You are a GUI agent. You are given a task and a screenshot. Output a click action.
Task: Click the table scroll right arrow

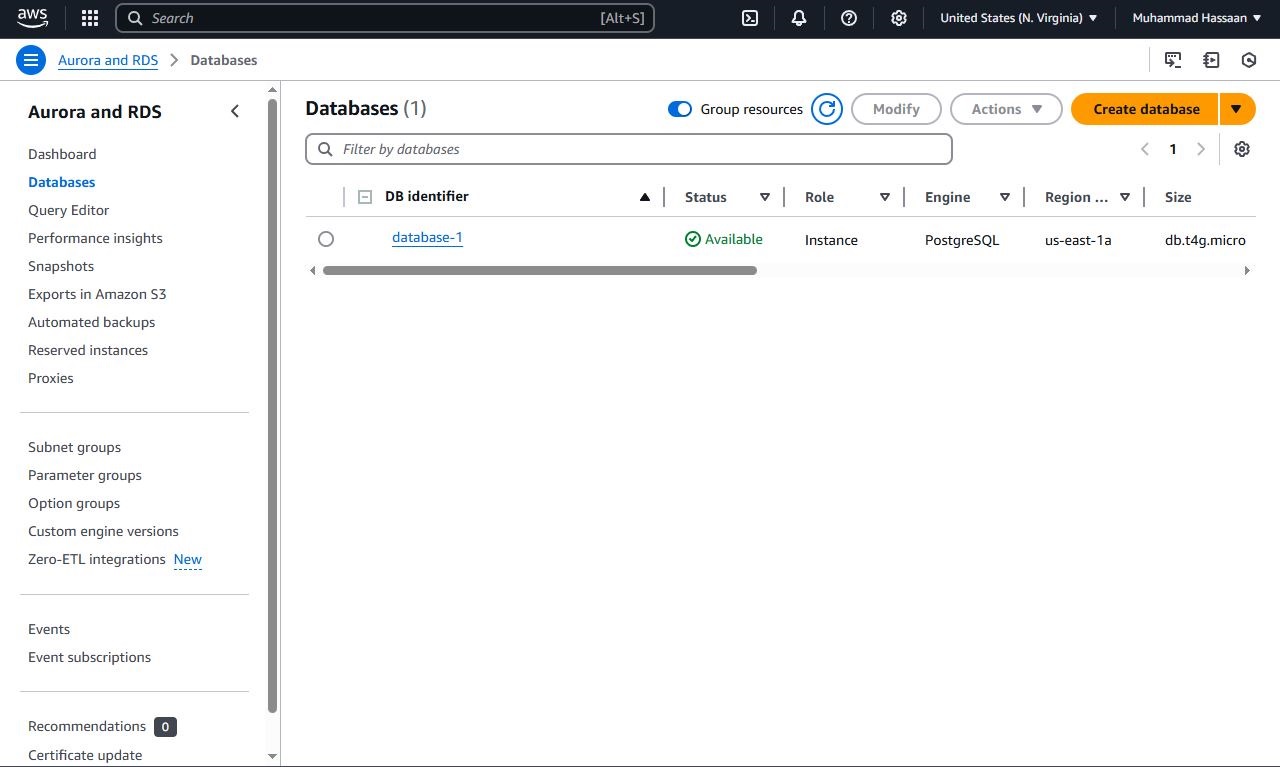coord(1247,270)
